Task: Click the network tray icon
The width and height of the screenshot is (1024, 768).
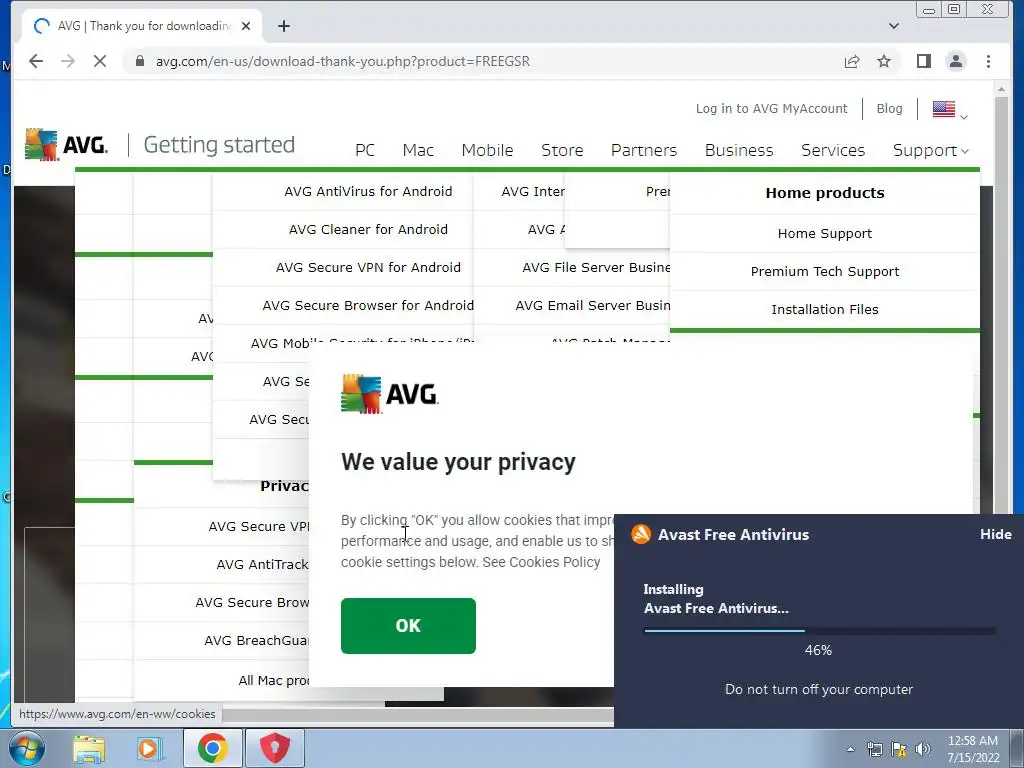Action: pos(874,749)
